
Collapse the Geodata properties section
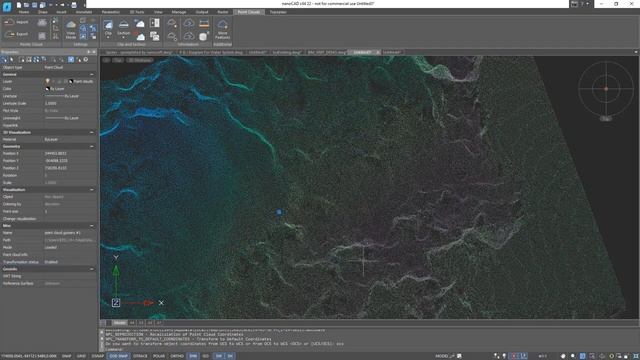92,269
